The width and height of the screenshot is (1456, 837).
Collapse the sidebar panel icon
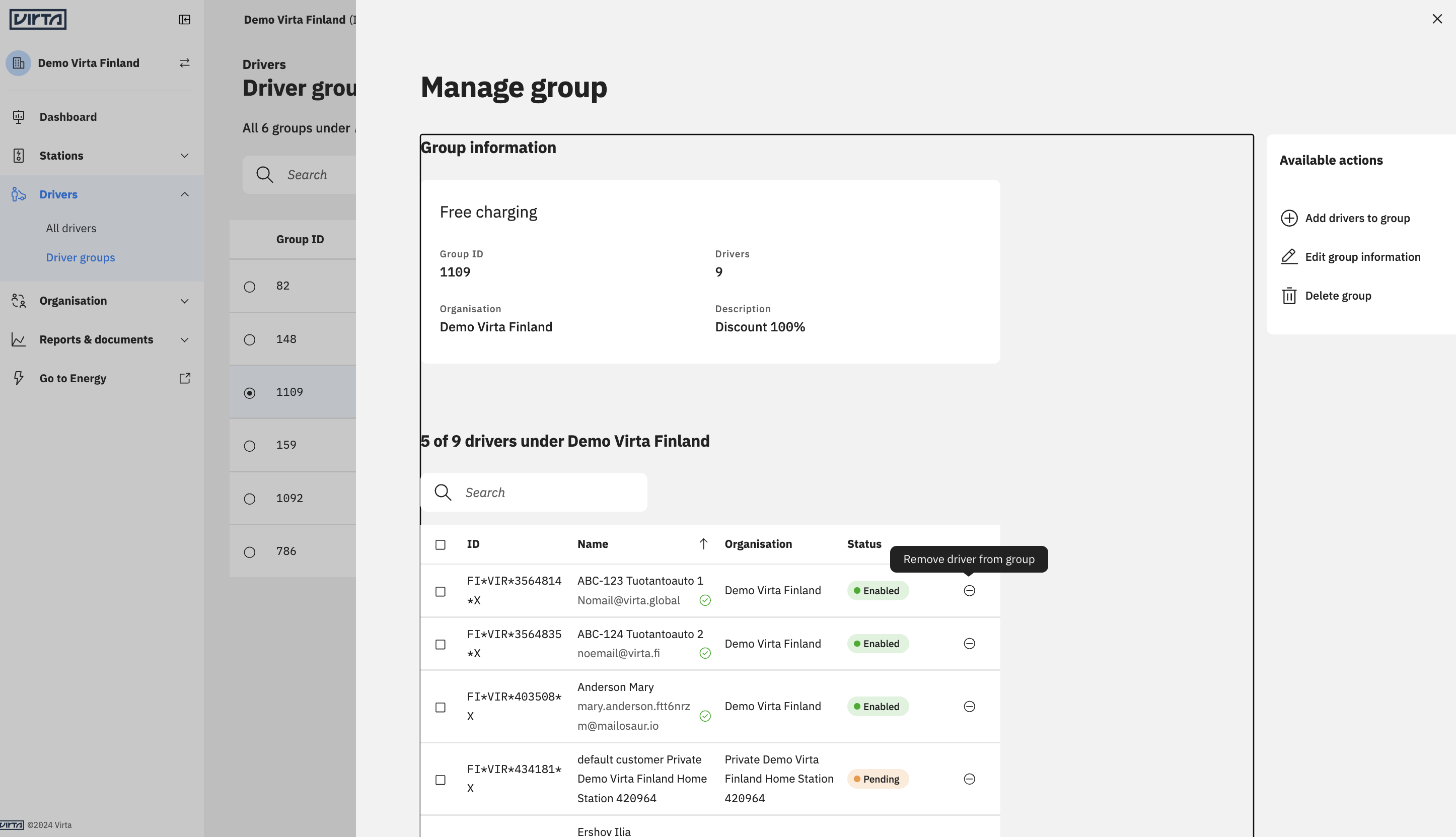coord(184,20)
